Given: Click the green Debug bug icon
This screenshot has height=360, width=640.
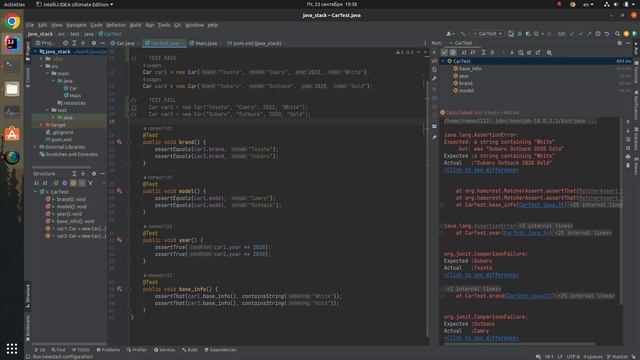Looking at the screenshot, I should pos(520,34).
